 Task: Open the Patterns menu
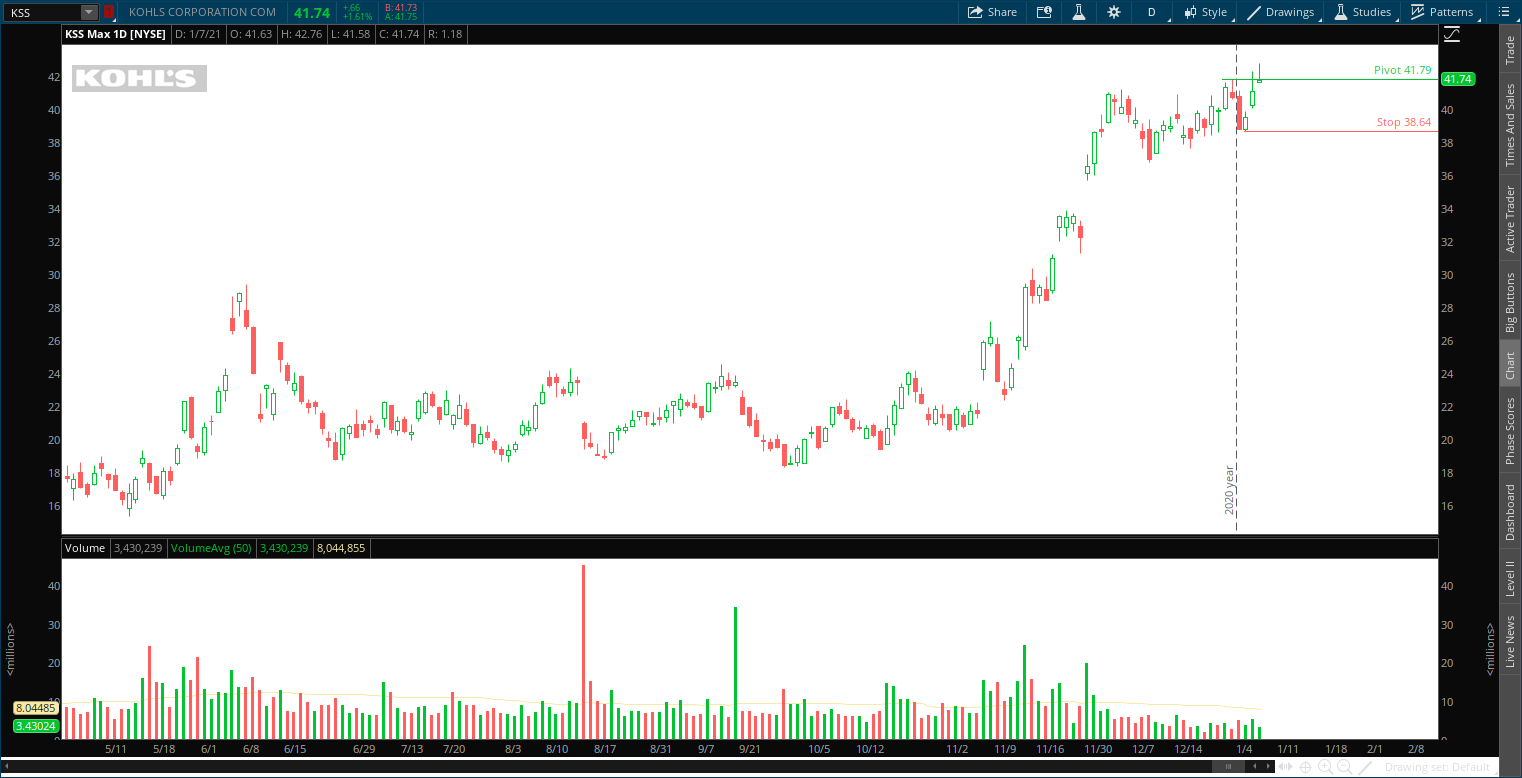1442,12
